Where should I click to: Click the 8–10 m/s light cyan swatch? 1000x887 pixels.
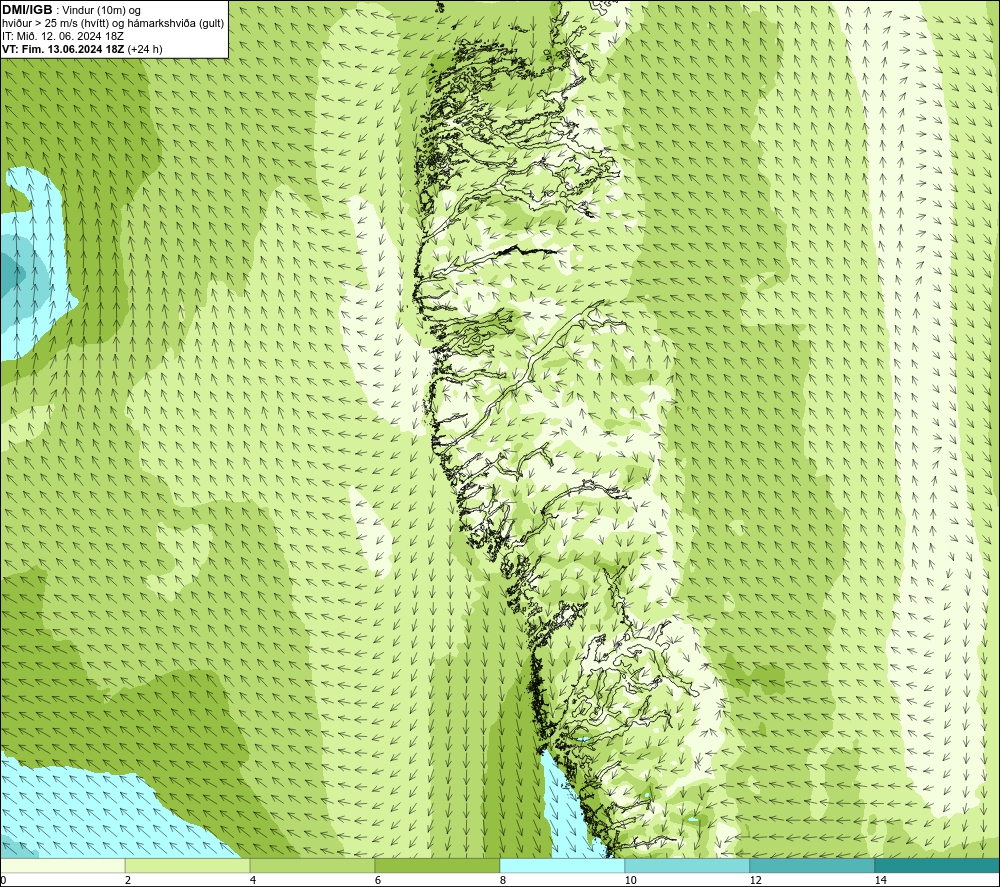[562, 865]
